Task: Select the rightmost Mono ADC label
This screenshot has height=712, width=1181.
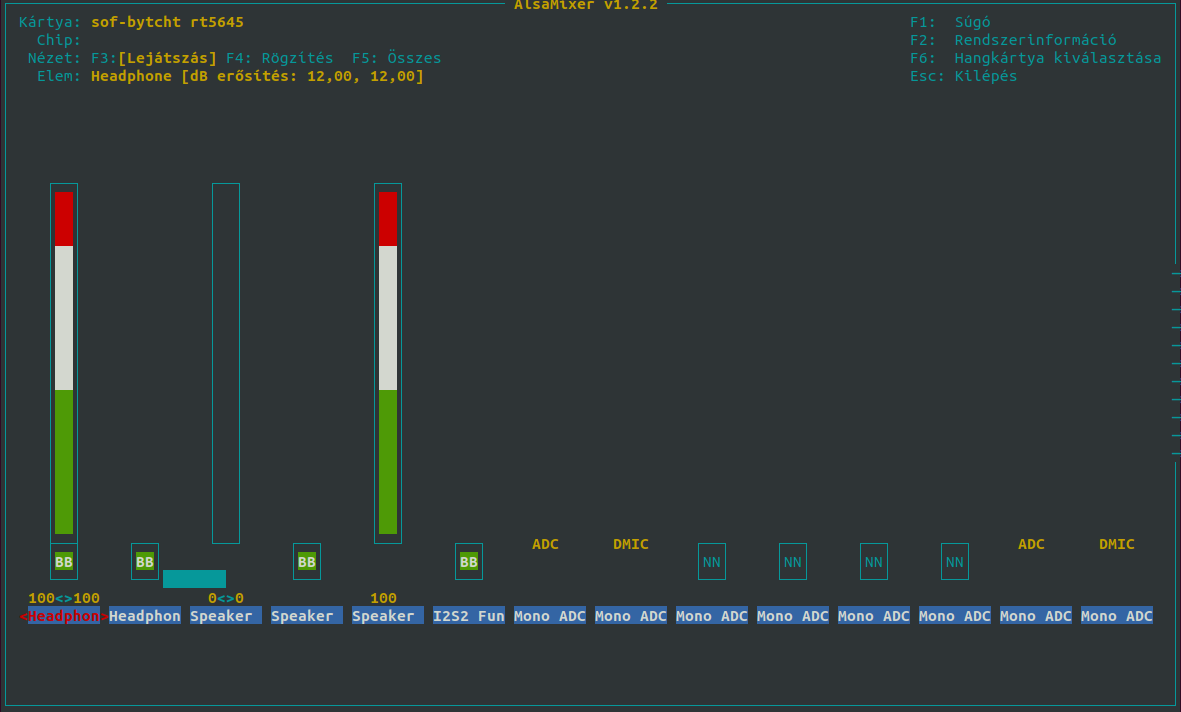Action: pos(1116,616)
